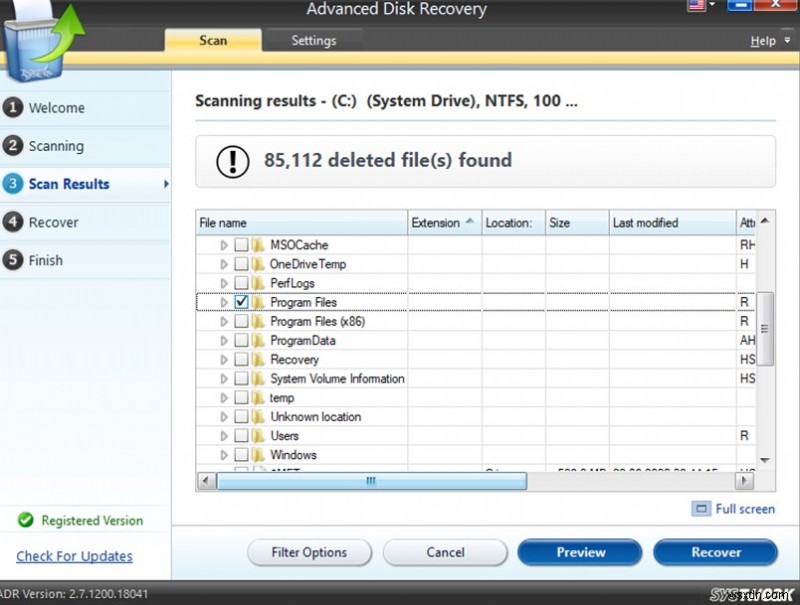Select the Scan tab
This screenshot has height=605, width=800.
212,41
